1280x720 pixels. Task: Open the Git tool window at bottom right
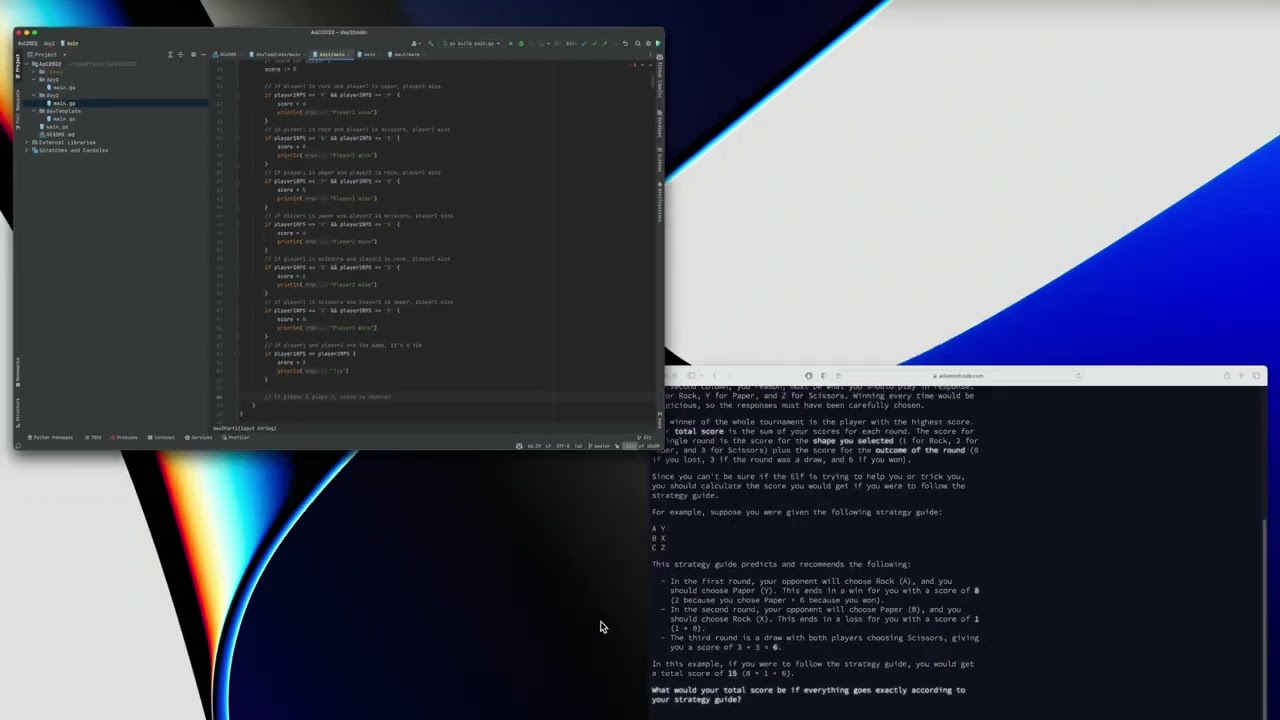coord(646,438)
